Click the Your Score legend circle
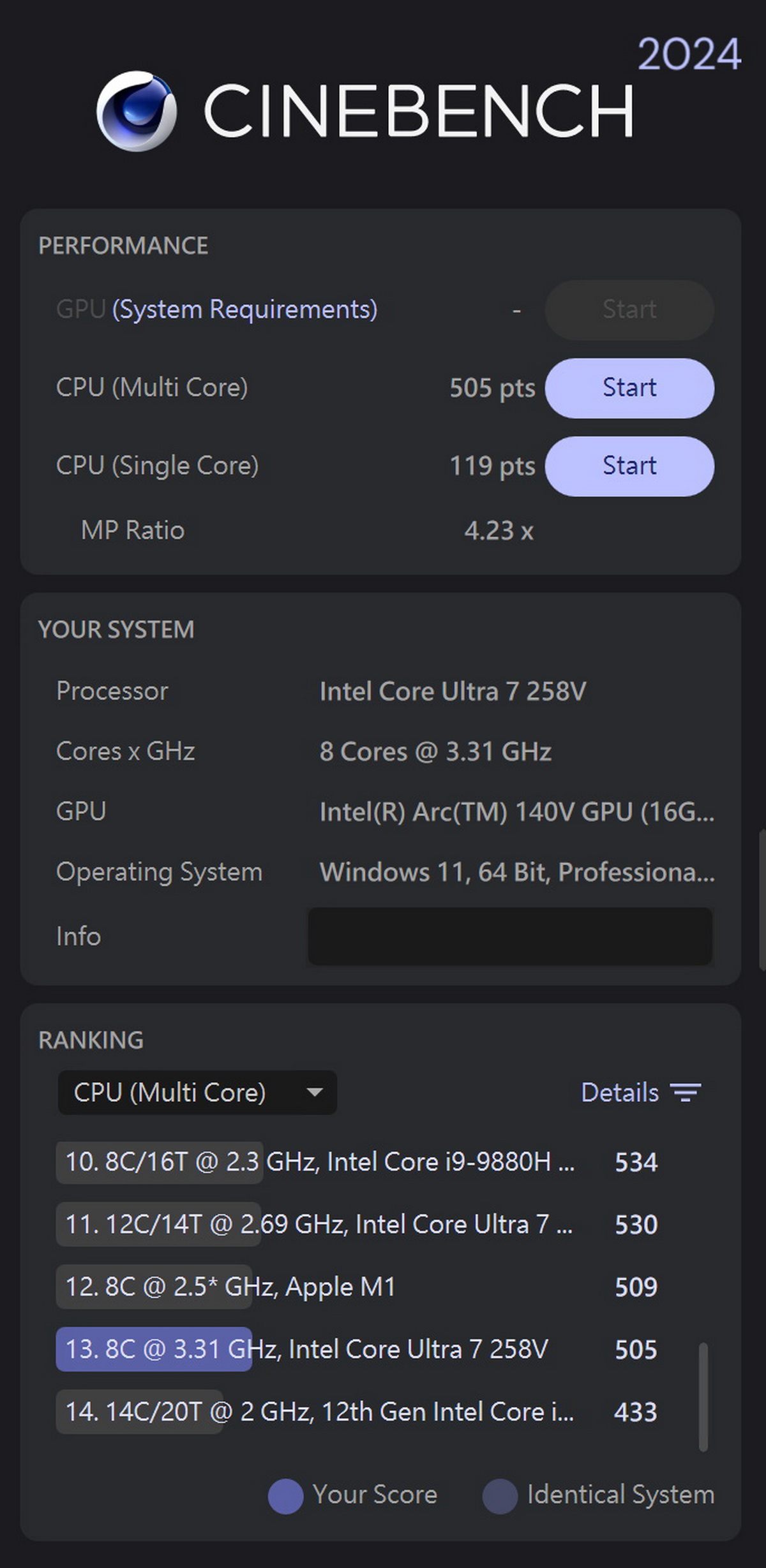This screenshot has width=766, height=1568. coord(285,1496)
